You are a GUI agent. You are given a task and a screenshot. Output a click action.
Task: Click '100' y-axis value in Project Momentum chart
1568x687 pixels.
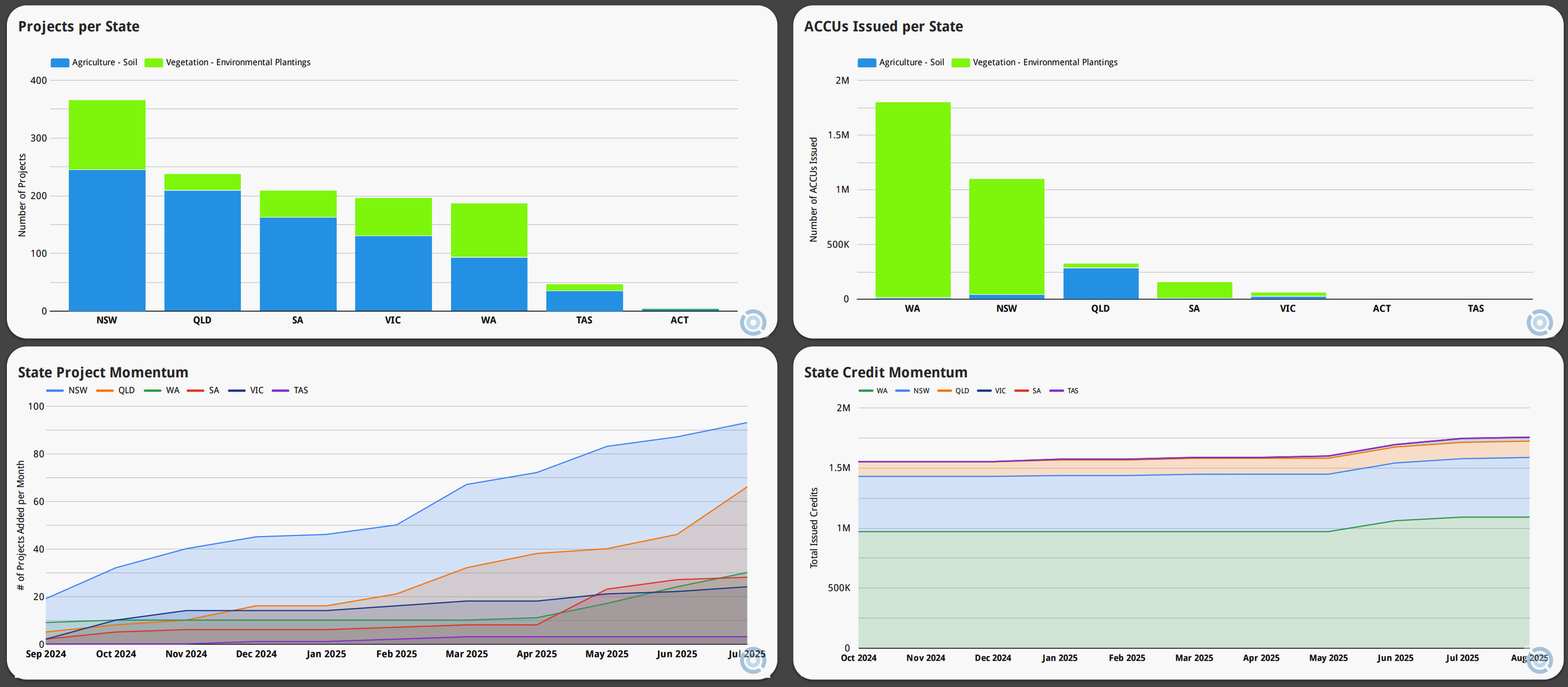(x=36, y=406)
